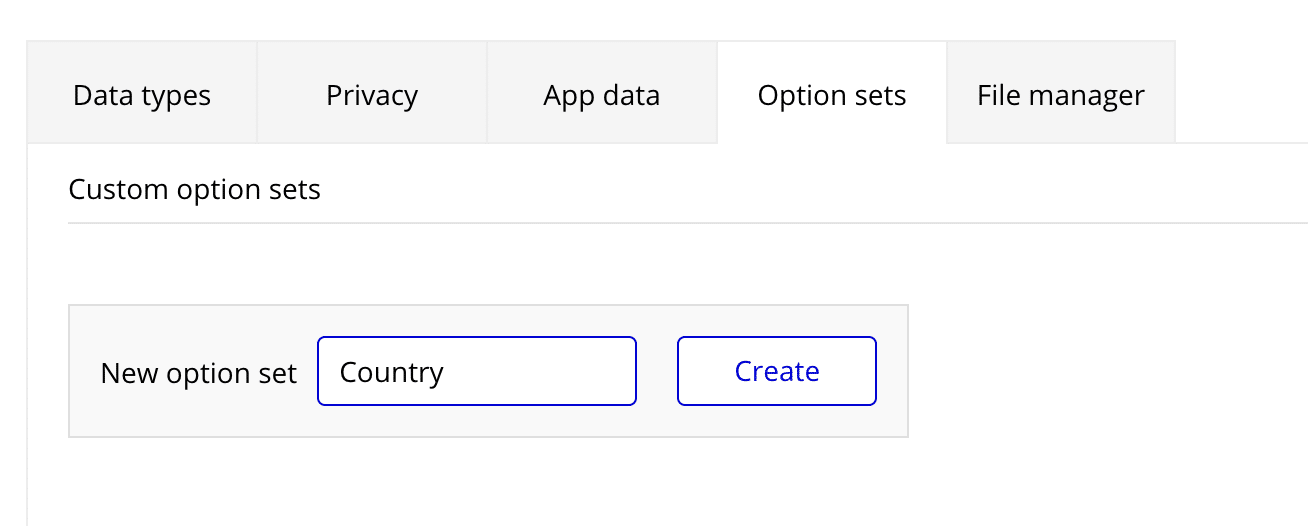Open the File manager tab
This screenshot has height=526, width=1308.
(x=1060, y=95)
